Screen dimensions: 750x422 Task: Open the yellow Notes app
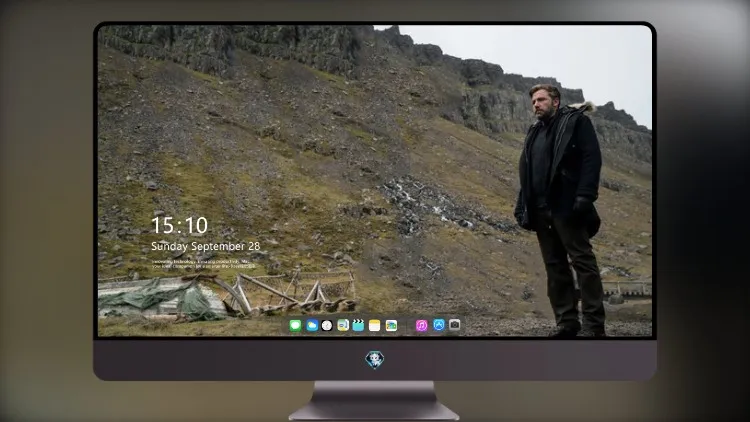point(375,326)
